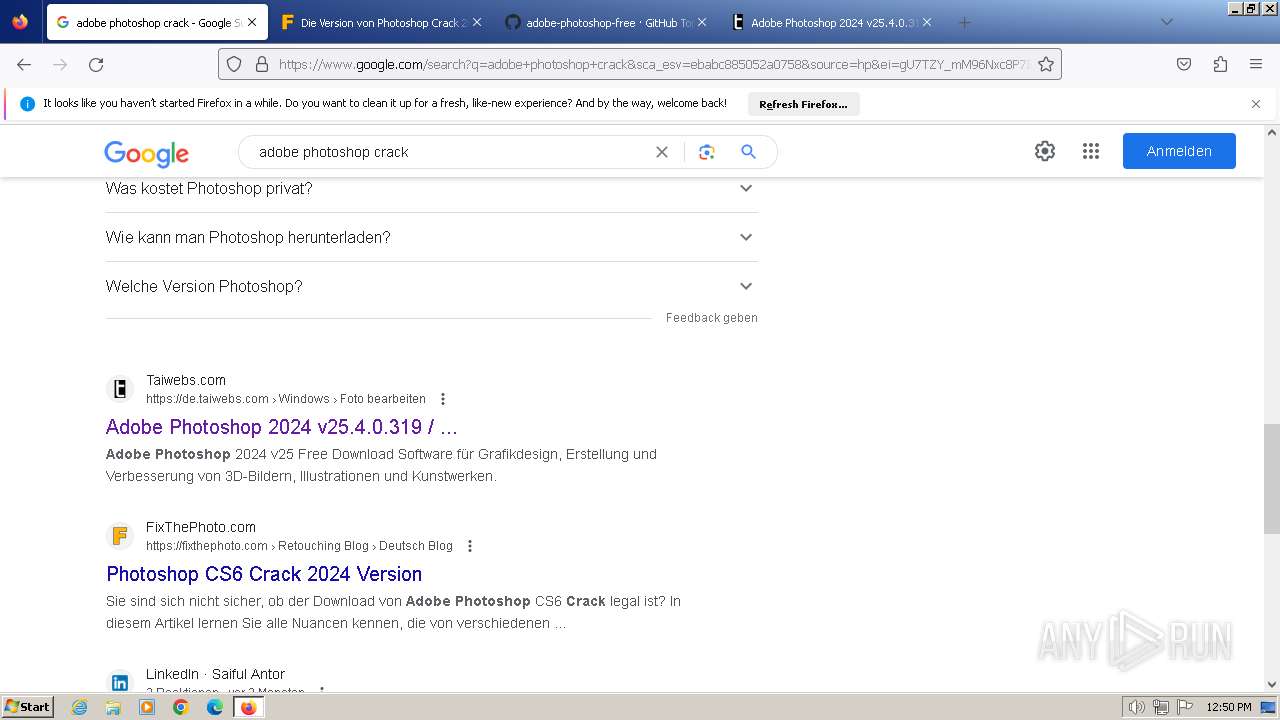Image resolution: width=1280 pixels, height=720 pixels.
Task: Go back with the browser back arrow
Action: (x=24, y=64)
